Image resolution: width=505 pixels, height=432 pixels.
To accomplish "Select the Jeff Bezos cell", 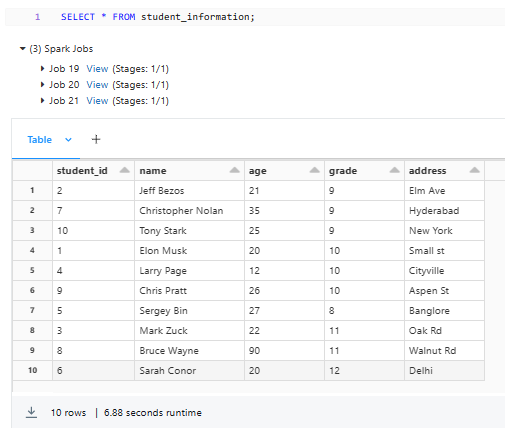I will pyautogui.click(x=189, y=191).
